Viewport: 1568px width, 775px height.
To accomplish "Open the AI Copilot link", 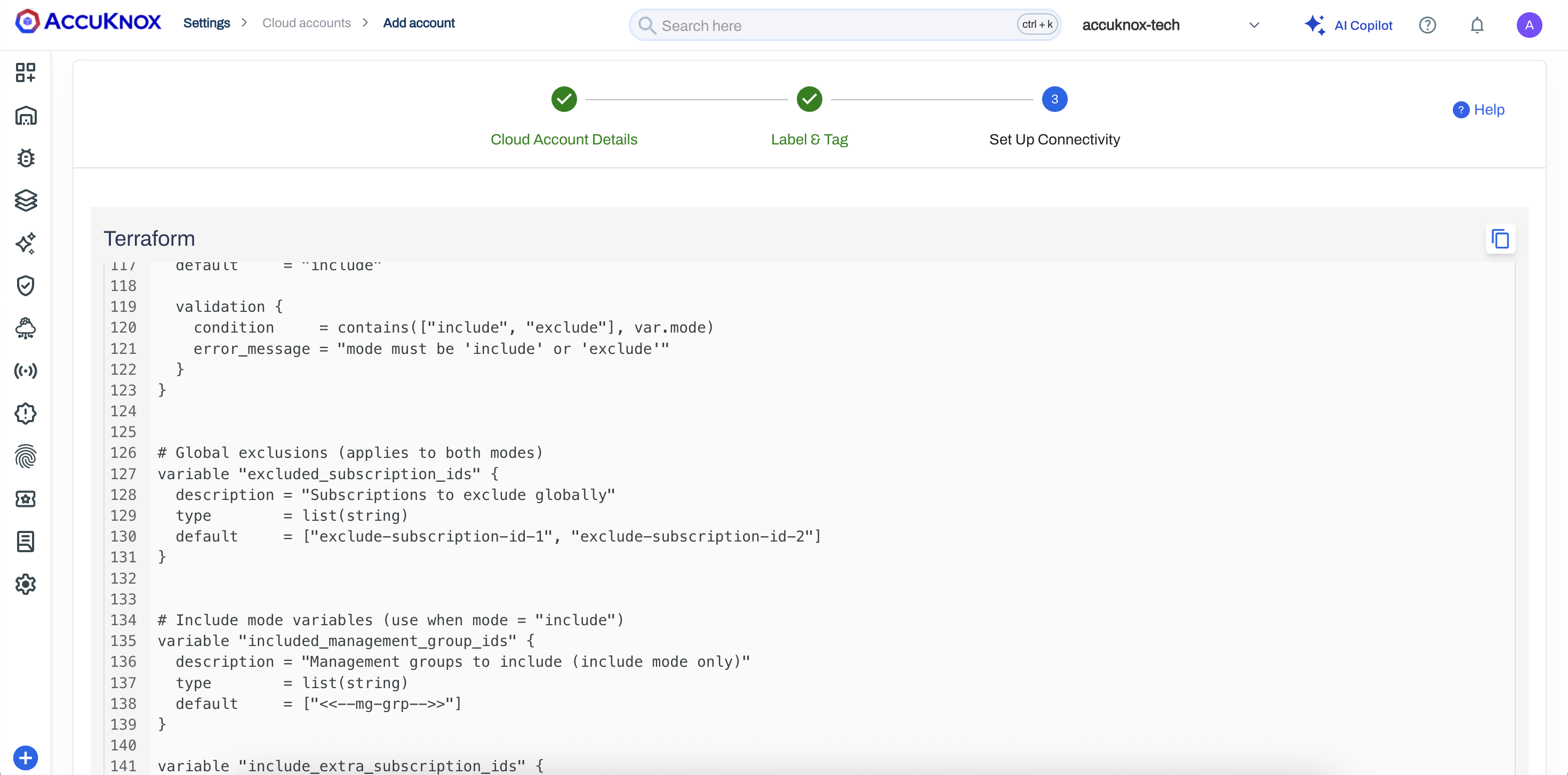I will pyautogui.click(x=1364, y=26).
